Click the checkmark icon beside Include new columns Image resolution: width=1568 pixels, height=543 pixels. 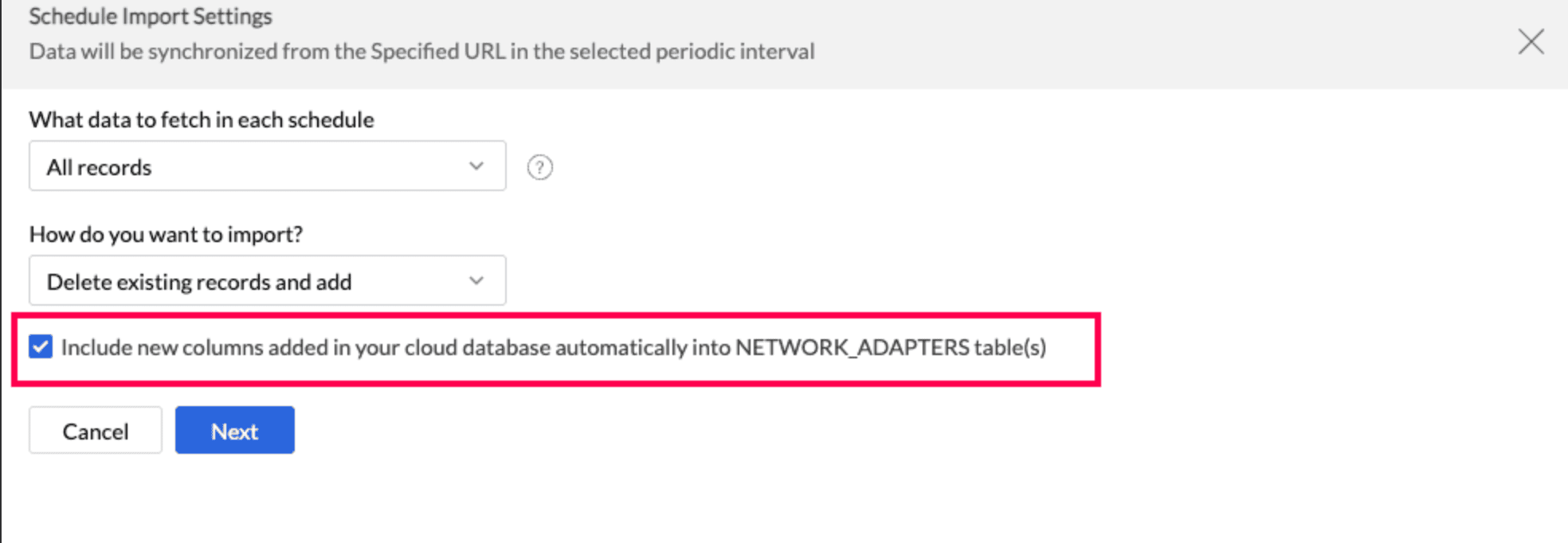point(41,347)
